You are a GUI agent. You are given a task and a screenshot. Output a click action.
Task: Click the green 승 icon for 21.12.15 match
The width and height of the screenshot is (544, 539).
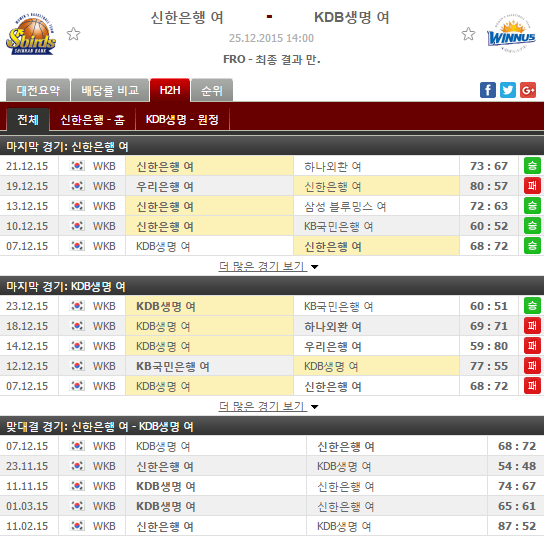(x=532, y=166)
